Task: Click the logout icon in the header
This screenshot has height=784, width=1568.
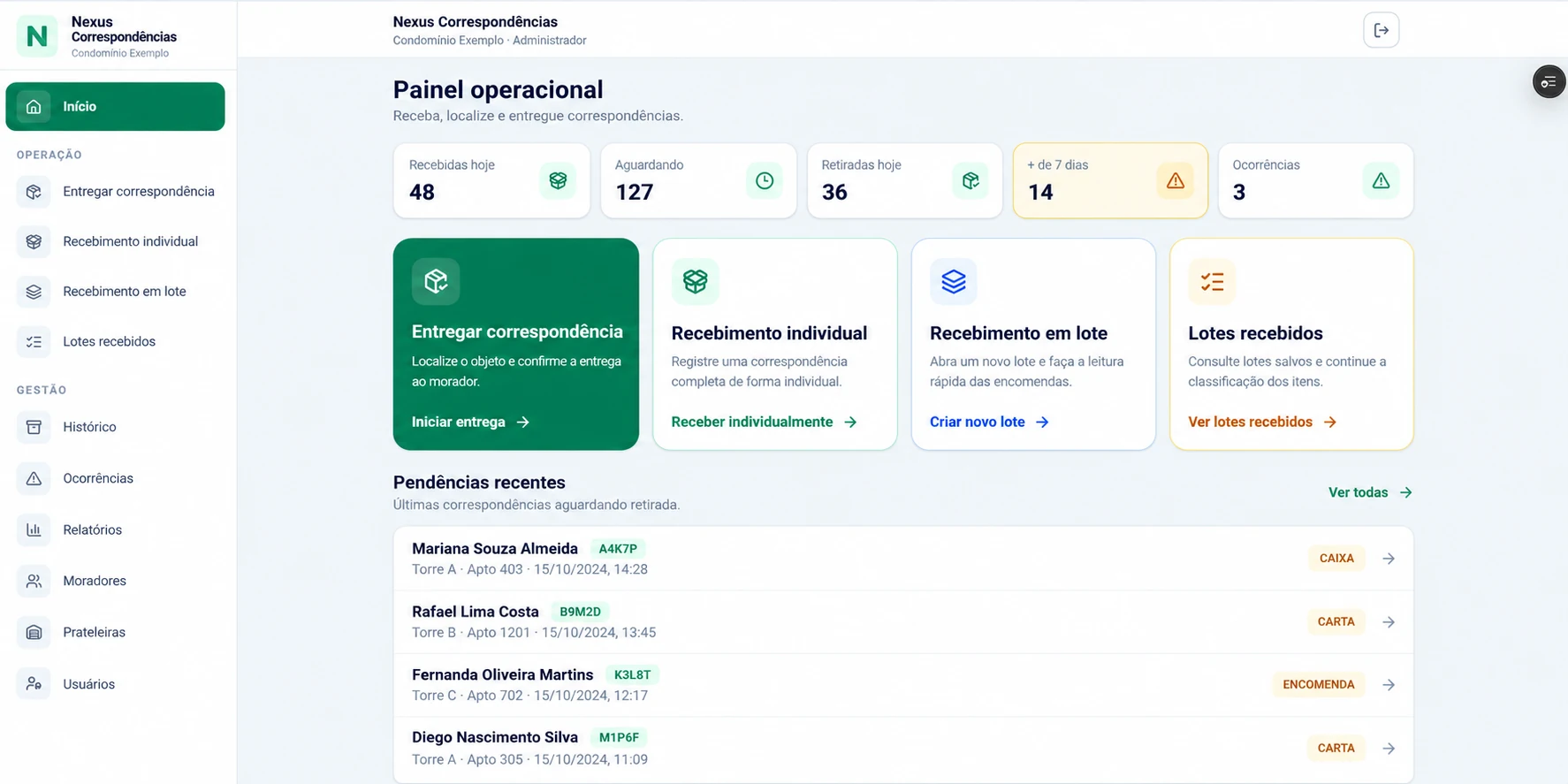Action: click(x=1381, y=30)
